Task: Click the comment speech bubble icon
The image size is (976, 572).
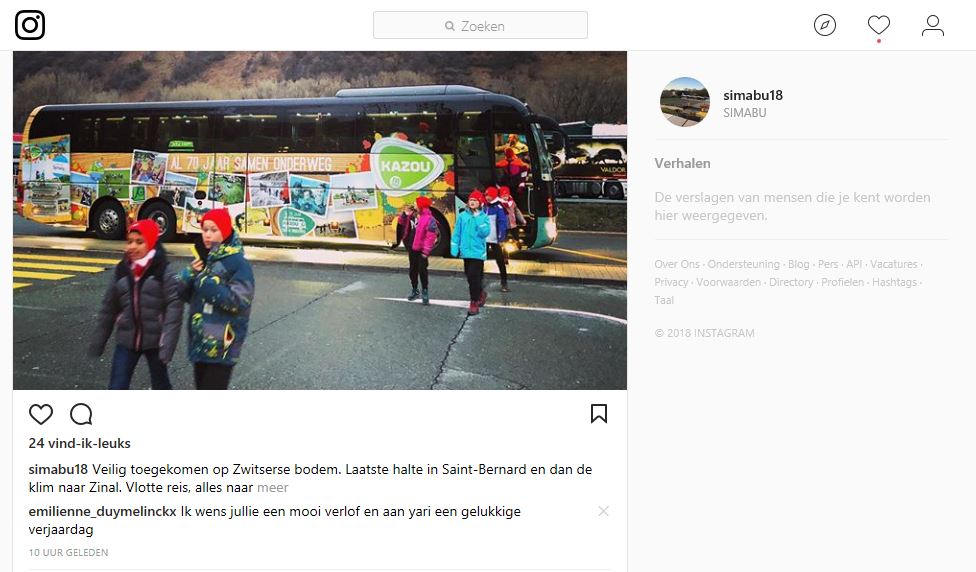Action: [x=81, y=414]
